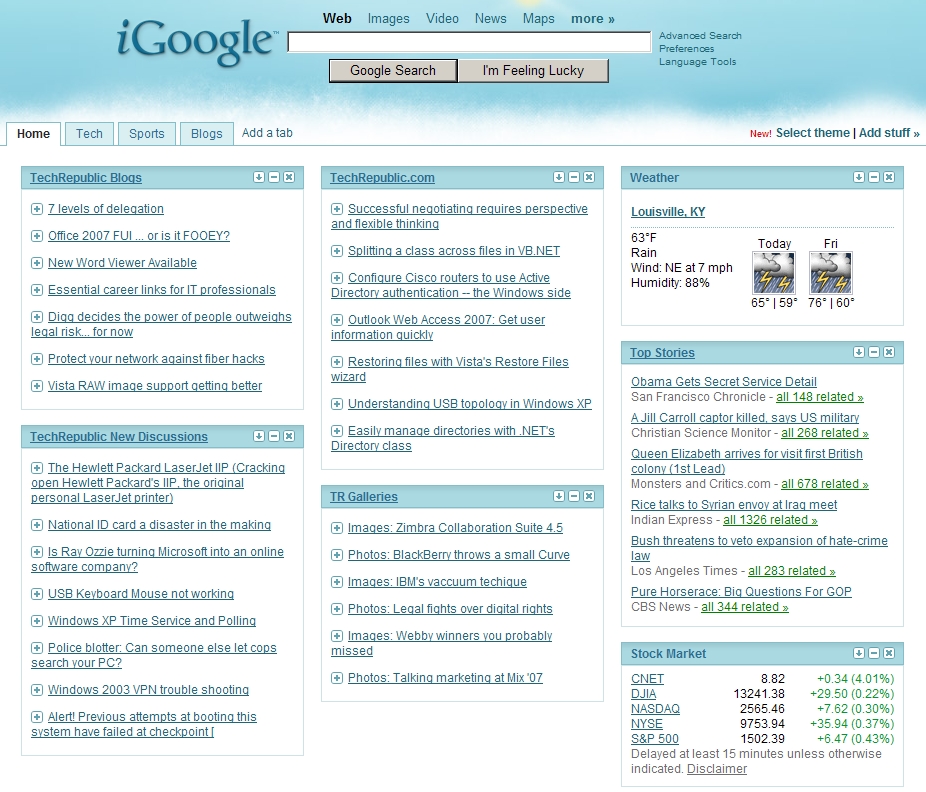
Task: Minimize the Stock Market gadget
Action: [x=874, y=653]
